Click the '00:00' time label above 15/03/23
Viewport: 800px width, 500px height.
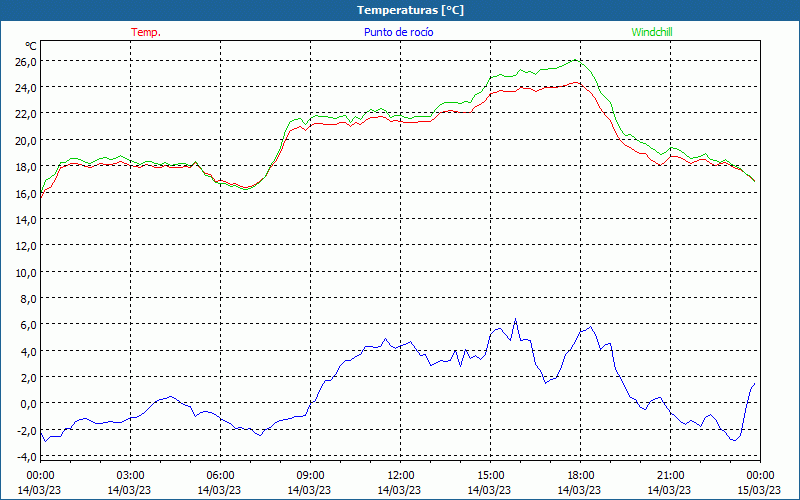(x=760, y=476)
